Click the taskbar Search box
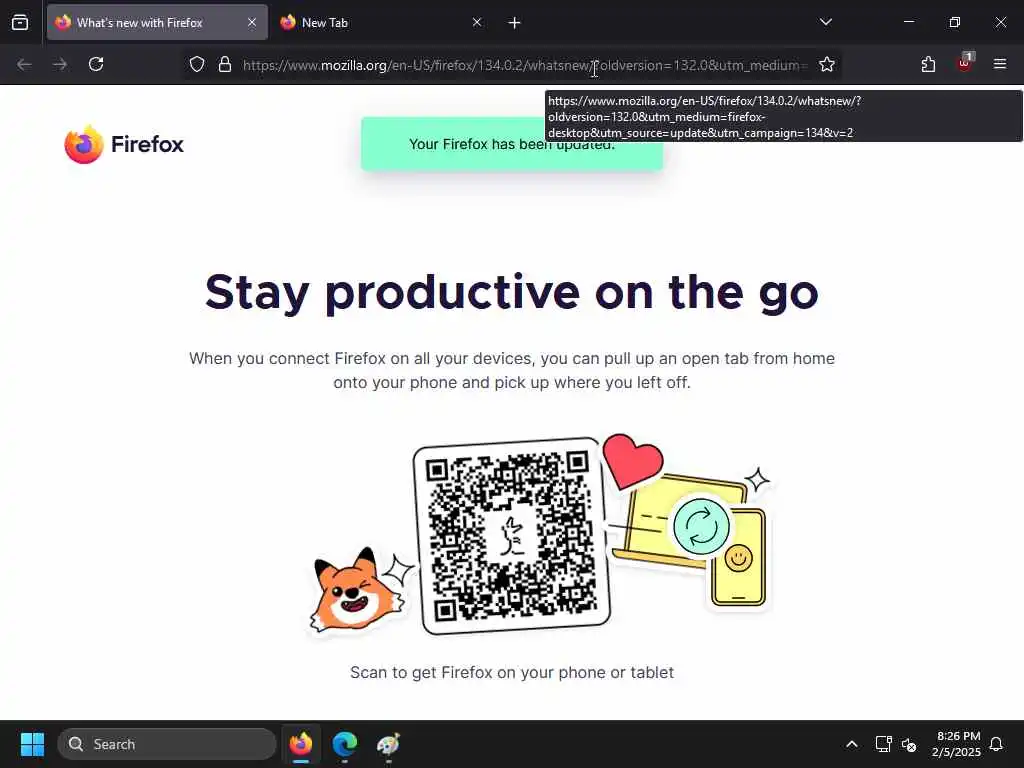 (x=167, y=744)
